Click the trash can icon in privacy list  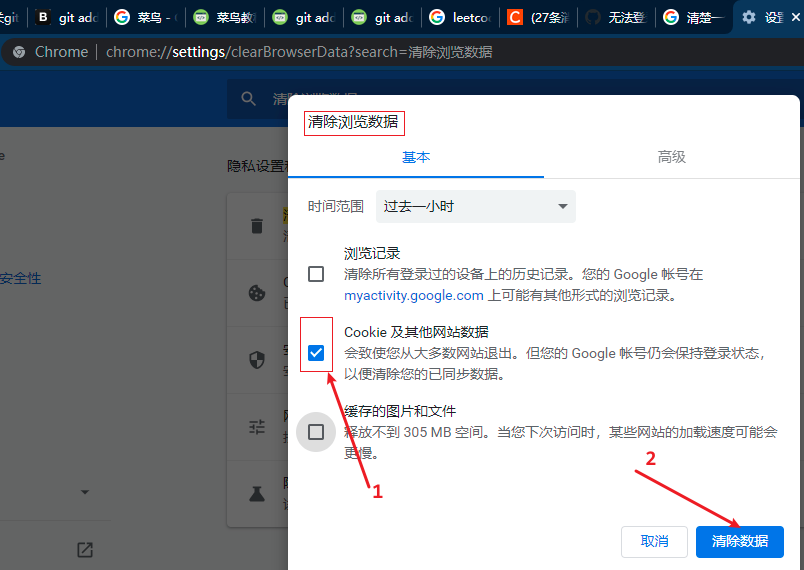pos(257,226)
